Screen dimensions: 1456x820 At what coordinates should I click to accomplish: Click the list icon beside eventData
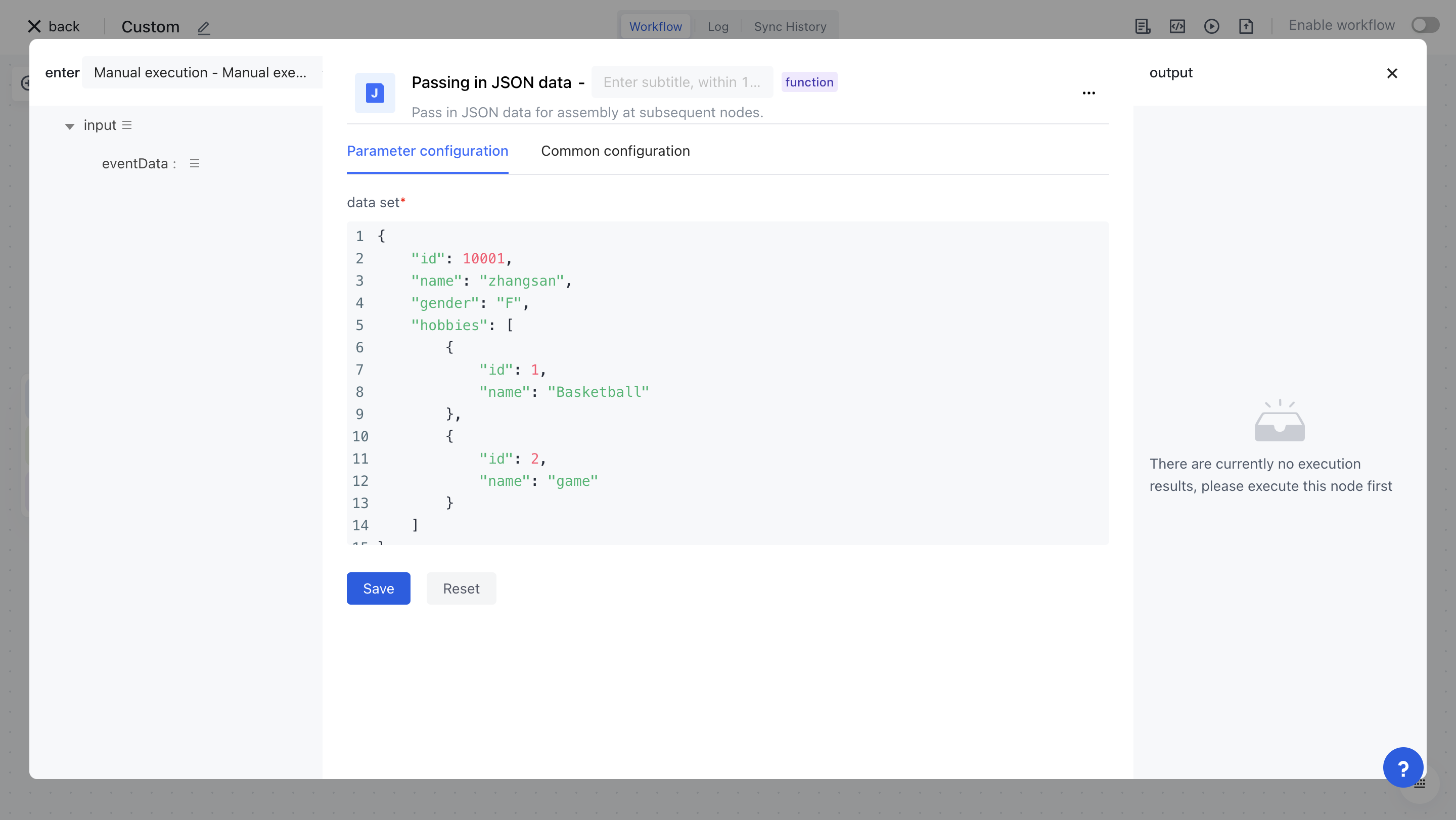point(195,163)
